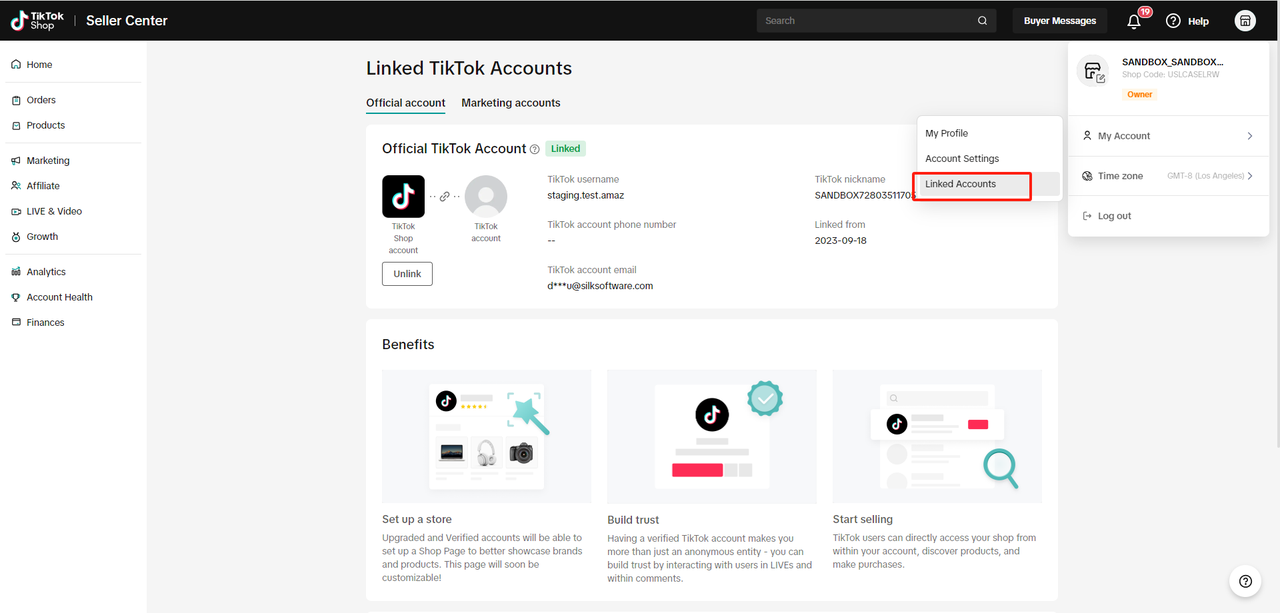Open the notifications bell
The height and width of the screenshot is (613, 1280).
click(1134, 21)
